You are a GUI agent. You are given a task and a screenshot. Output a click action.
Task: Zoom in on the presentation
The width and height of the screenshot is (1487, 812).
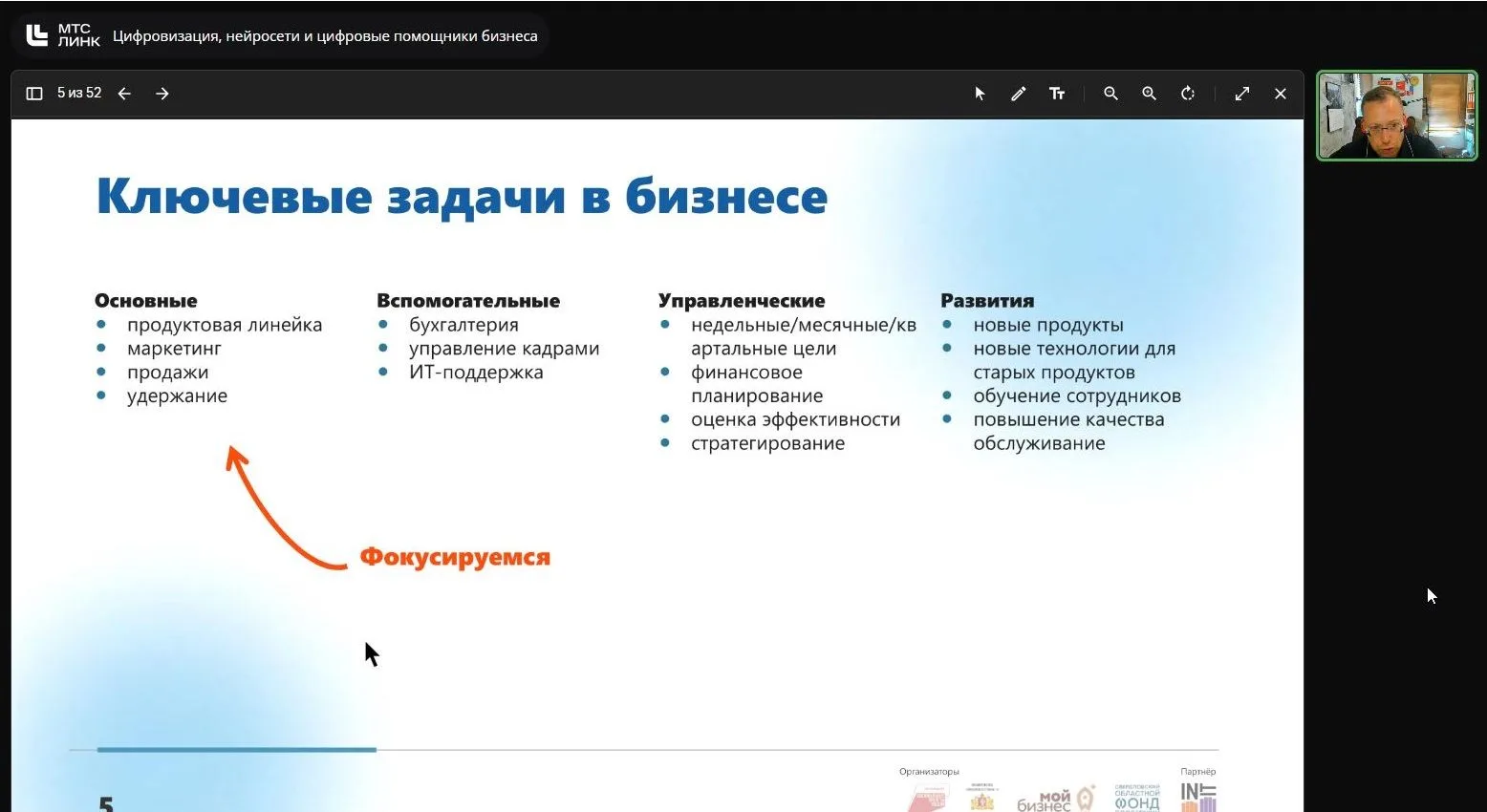tap(1149, 94)
